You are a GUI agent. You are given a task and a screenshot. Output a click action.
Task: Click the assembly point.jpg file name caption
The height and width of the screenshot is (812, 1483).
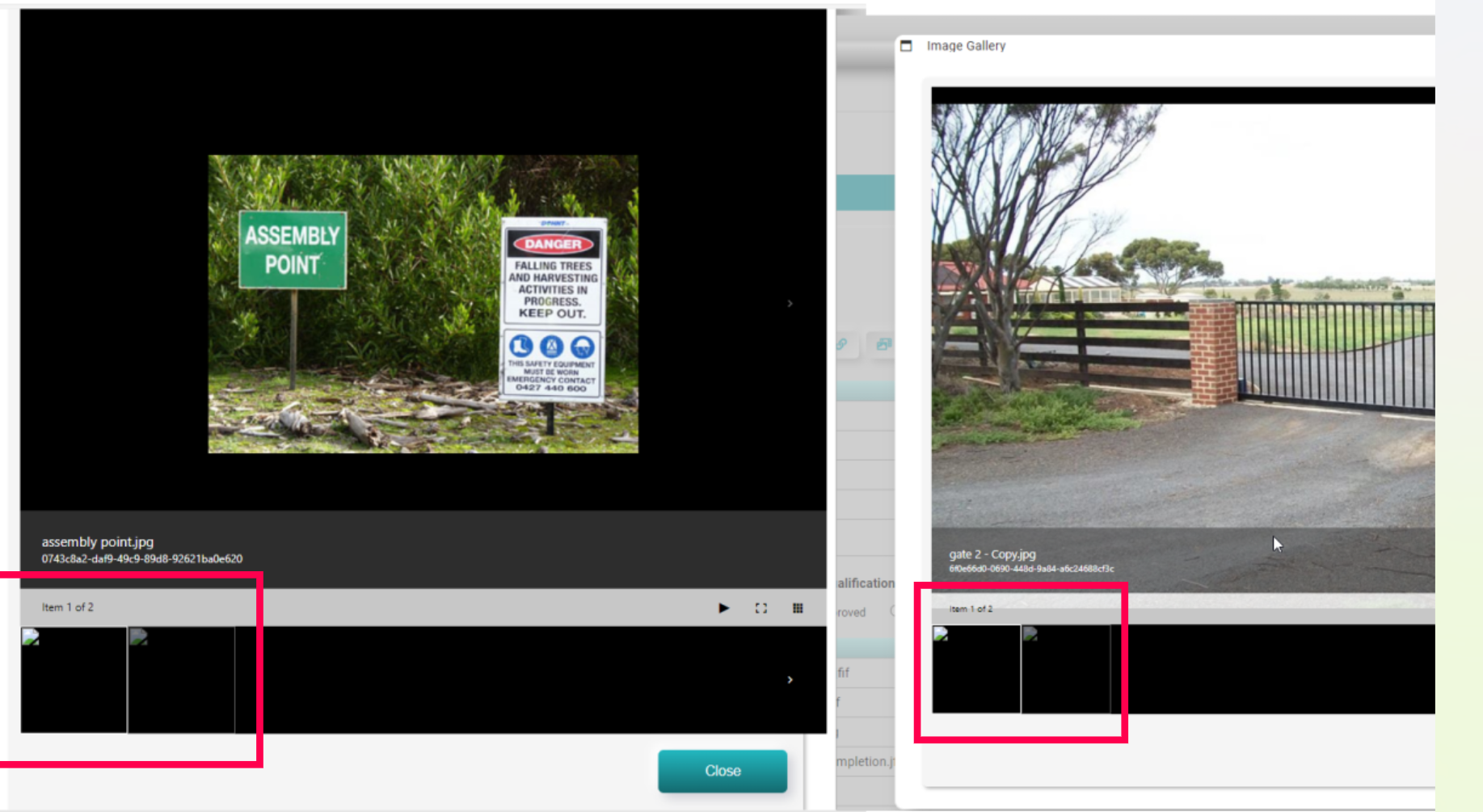[98, 542]
